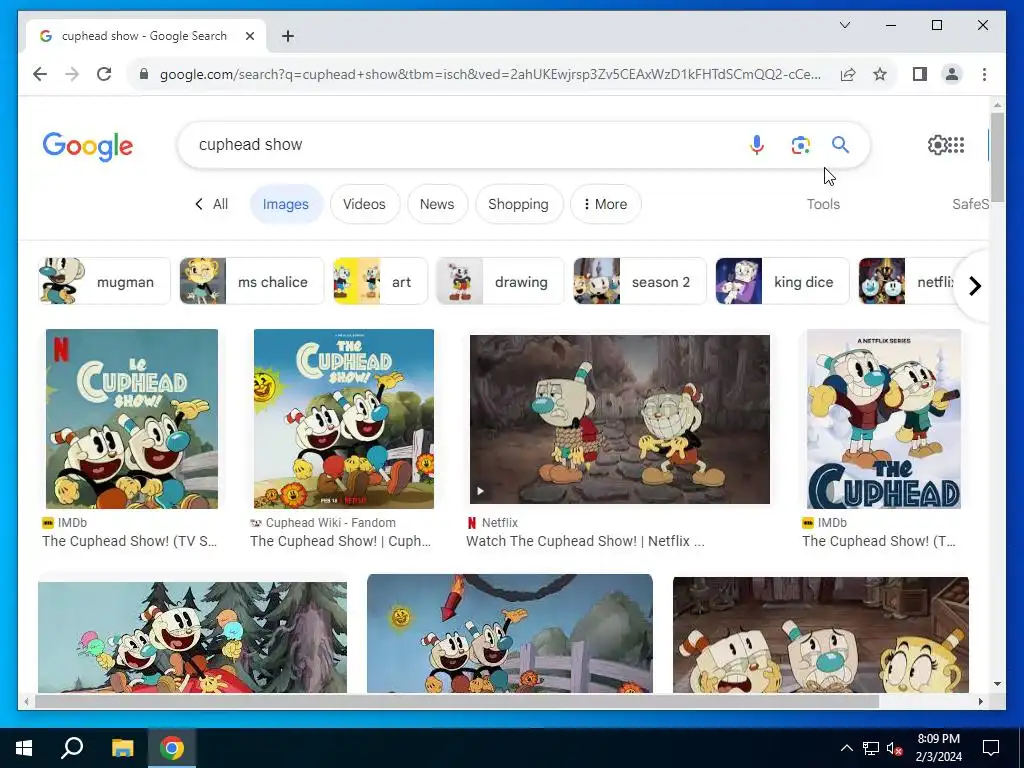Screen dimensions: 1024x768
Task: Open Cuphead Wiki Fandom poster image
Action: tap(344, 419)
